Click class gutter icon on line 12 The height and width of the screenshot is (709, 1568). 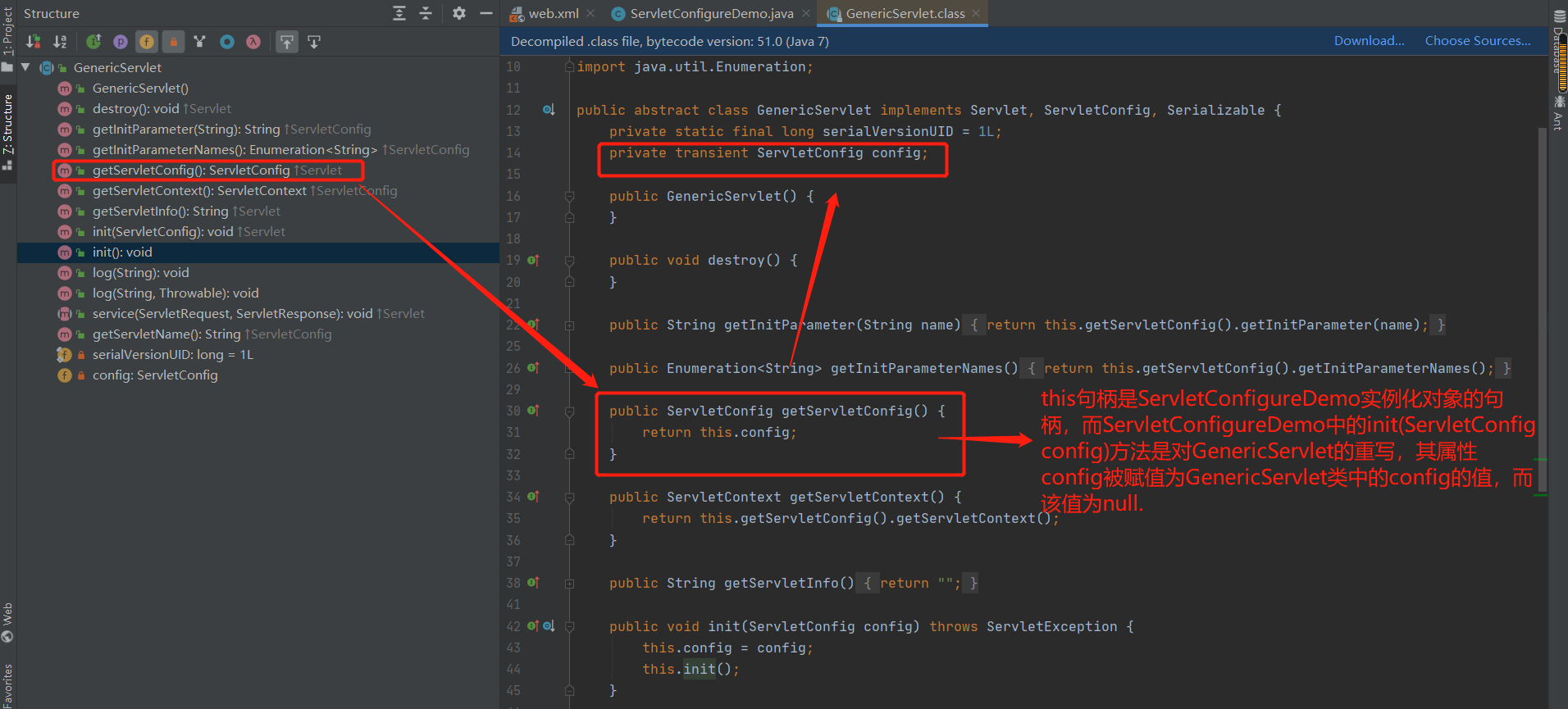coord(549,110)
